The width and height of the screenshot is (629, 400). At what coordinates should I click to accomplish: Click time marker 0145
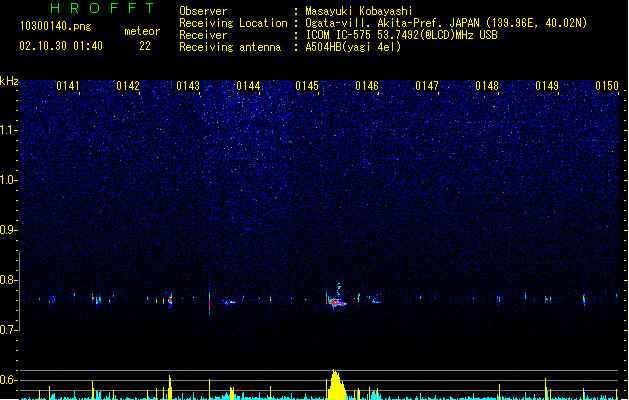click(x=307, y=86)
